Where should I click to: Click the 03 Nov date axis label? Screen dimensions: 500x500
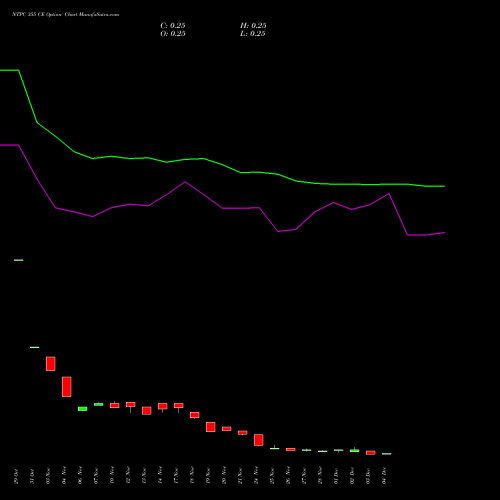point(48,476)
